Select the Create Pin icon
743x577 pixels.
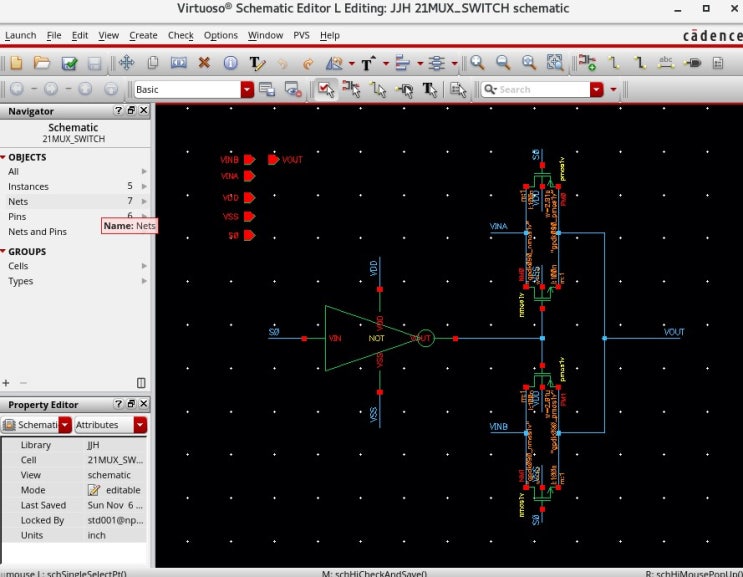(x=692, y=63)
